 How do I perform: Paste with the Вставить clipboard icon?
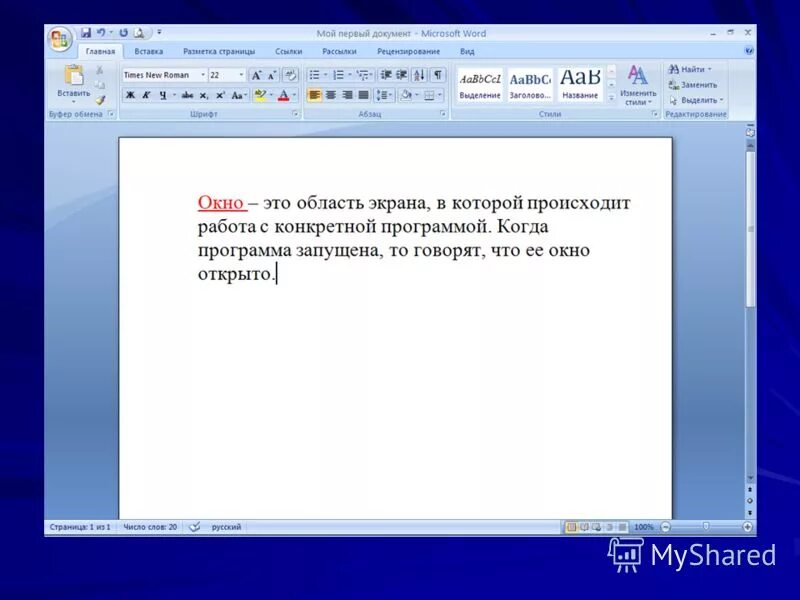pos(74,76)
